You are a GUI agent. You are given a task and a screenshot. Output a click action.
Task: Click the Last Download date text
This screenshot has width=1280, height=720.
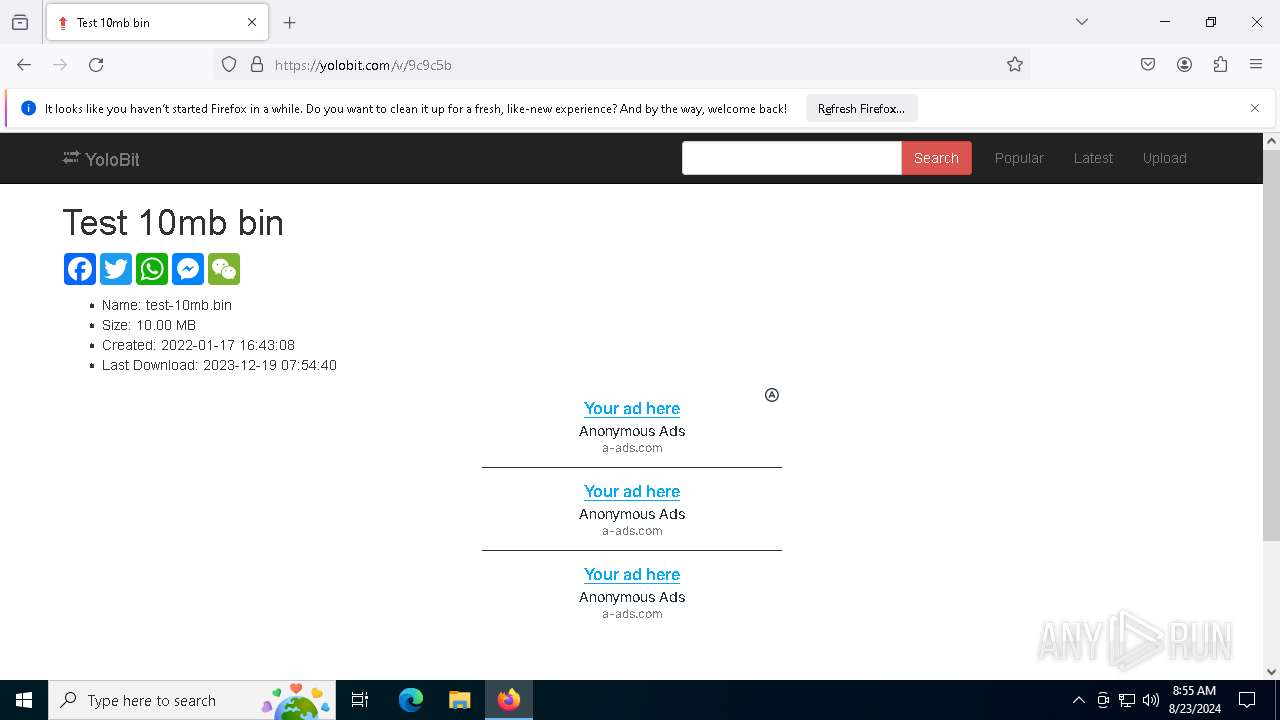[219, 365]
